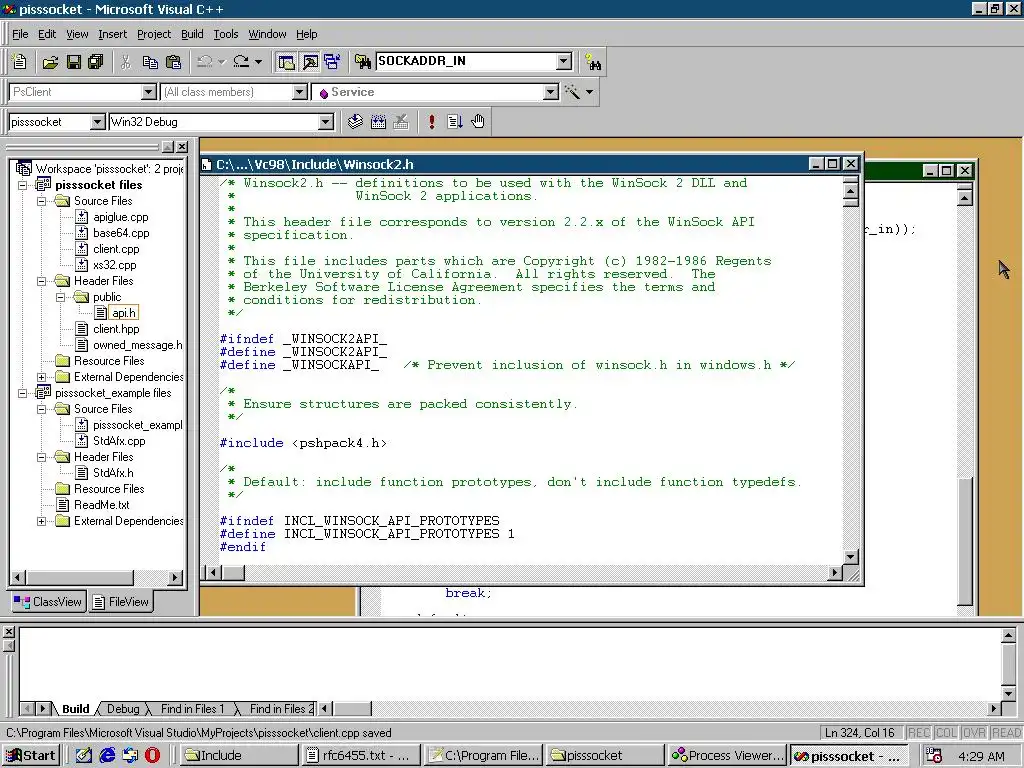Open the File menu

click(20, 34)
